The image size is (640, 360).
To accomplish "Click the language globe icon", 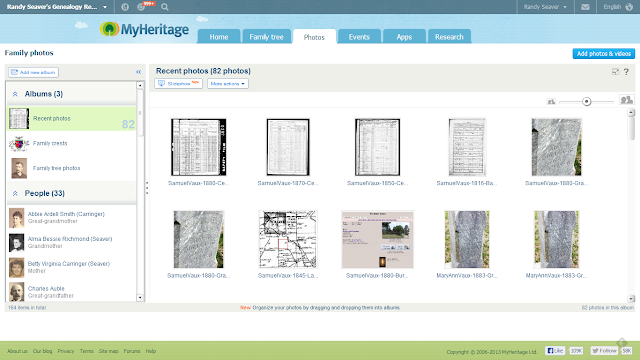I will click(x=629, y=7).
